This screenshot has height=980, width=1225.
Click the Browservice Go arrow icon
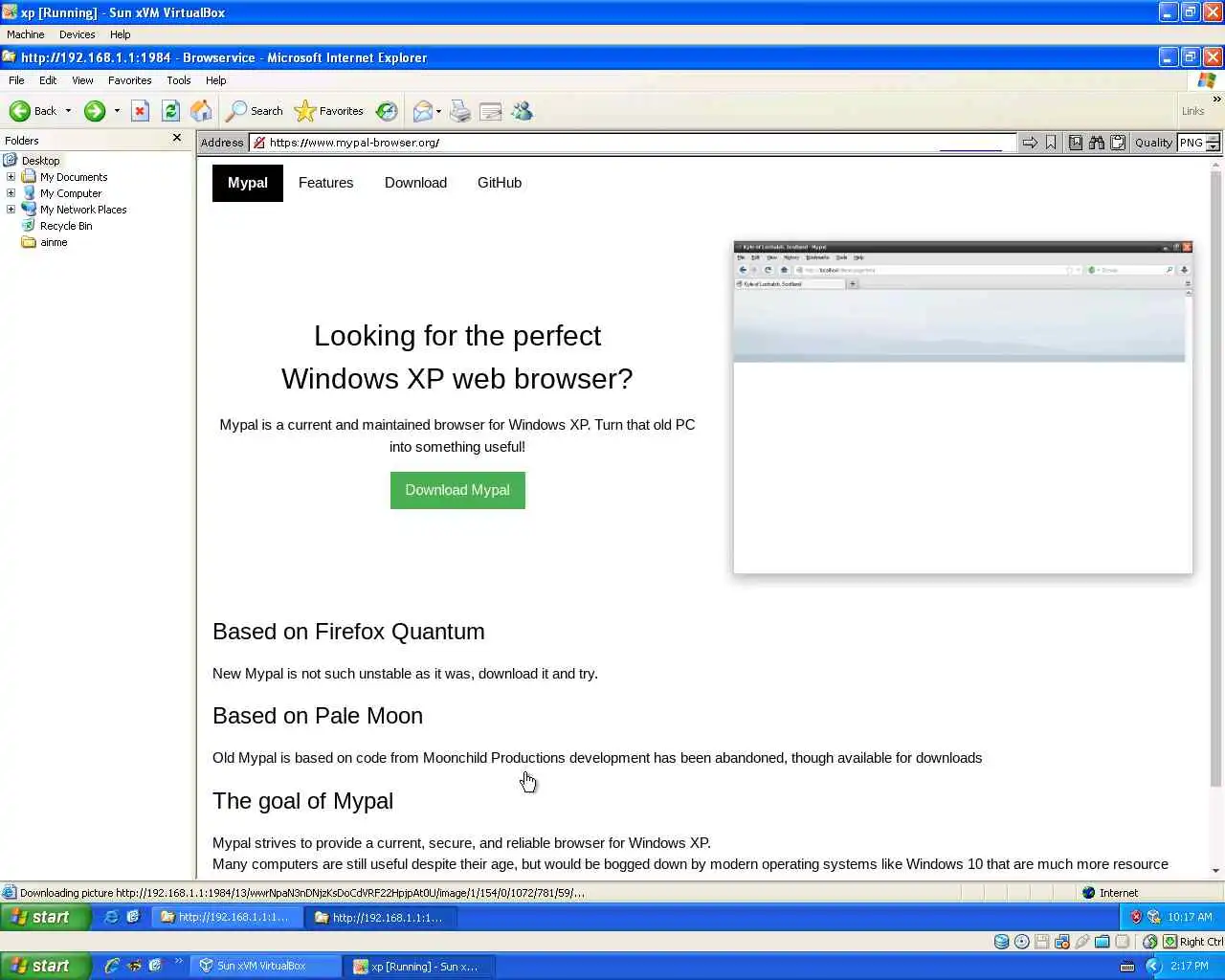coord(1030,143)
